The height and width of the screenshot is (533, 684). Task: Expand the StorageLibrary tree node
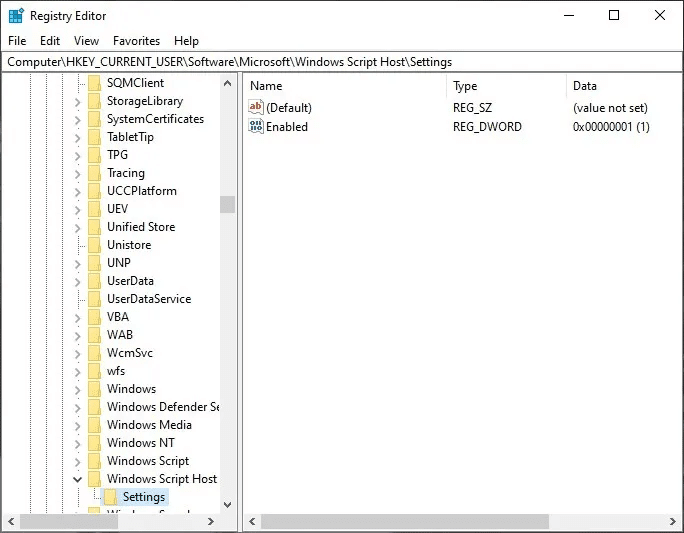point(78,101)
